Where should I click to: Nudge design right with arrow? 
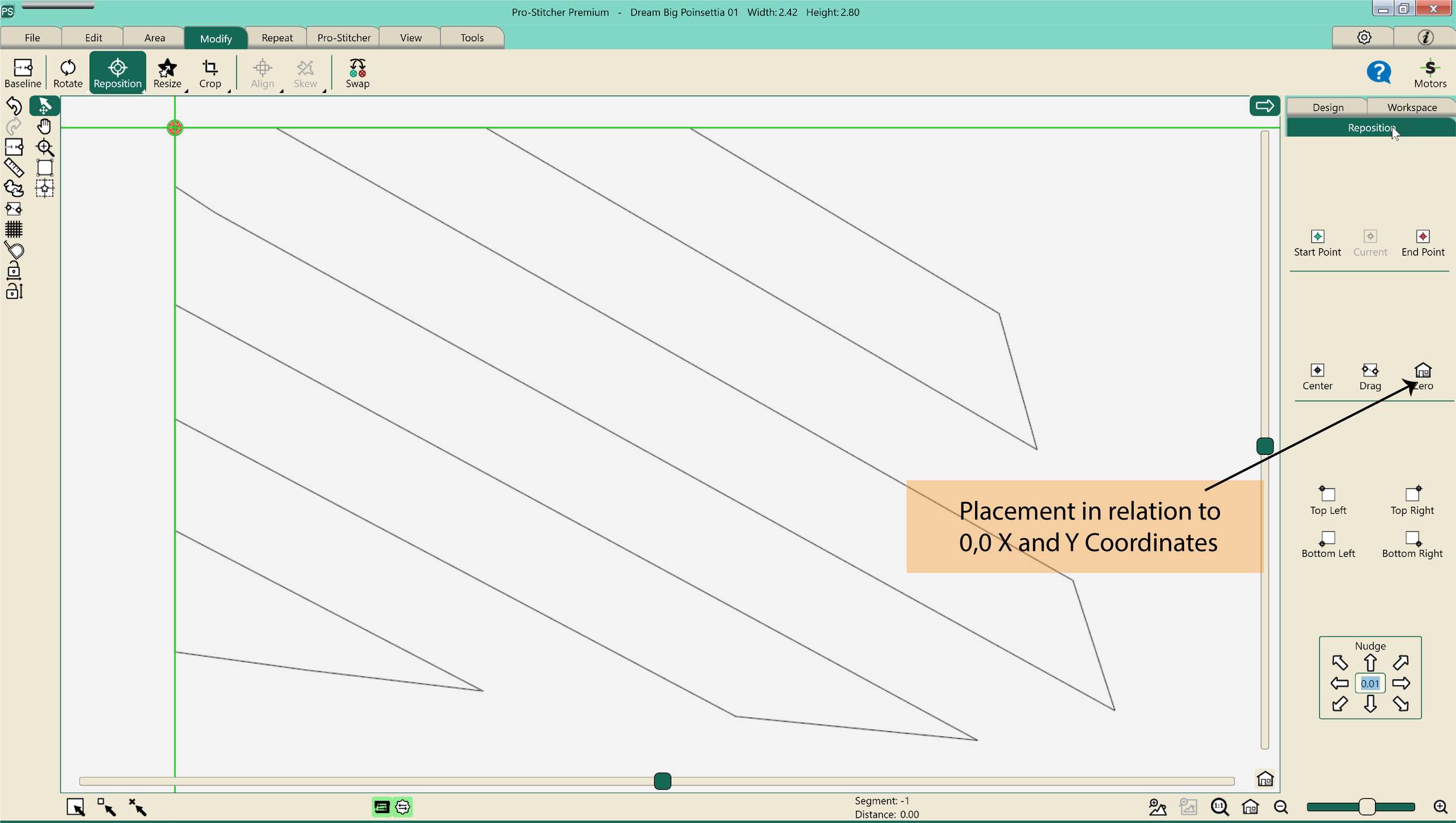click(1401, 683)
